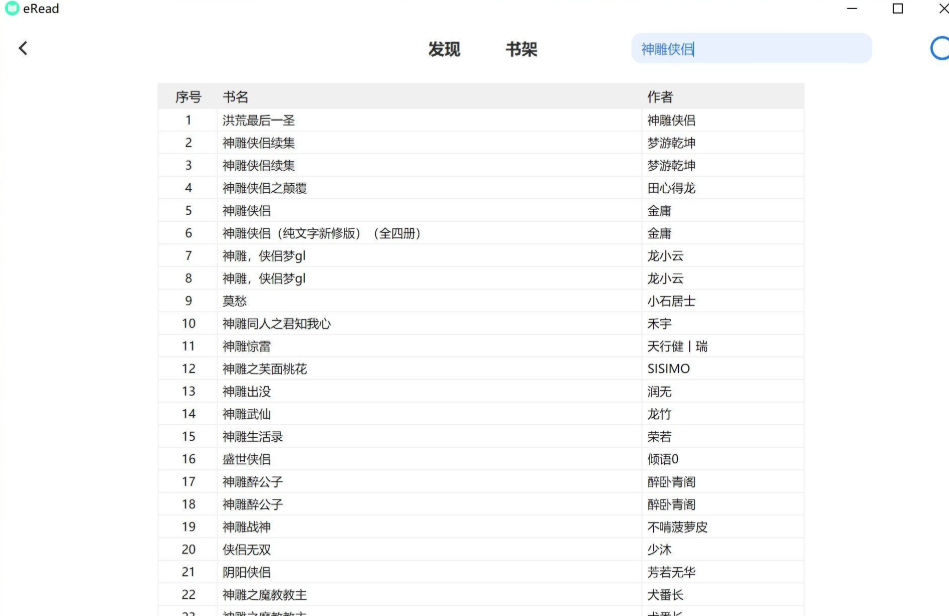Click author 禾宇
The height and width of the screenshot is (616, 949).
pos(659,324)
